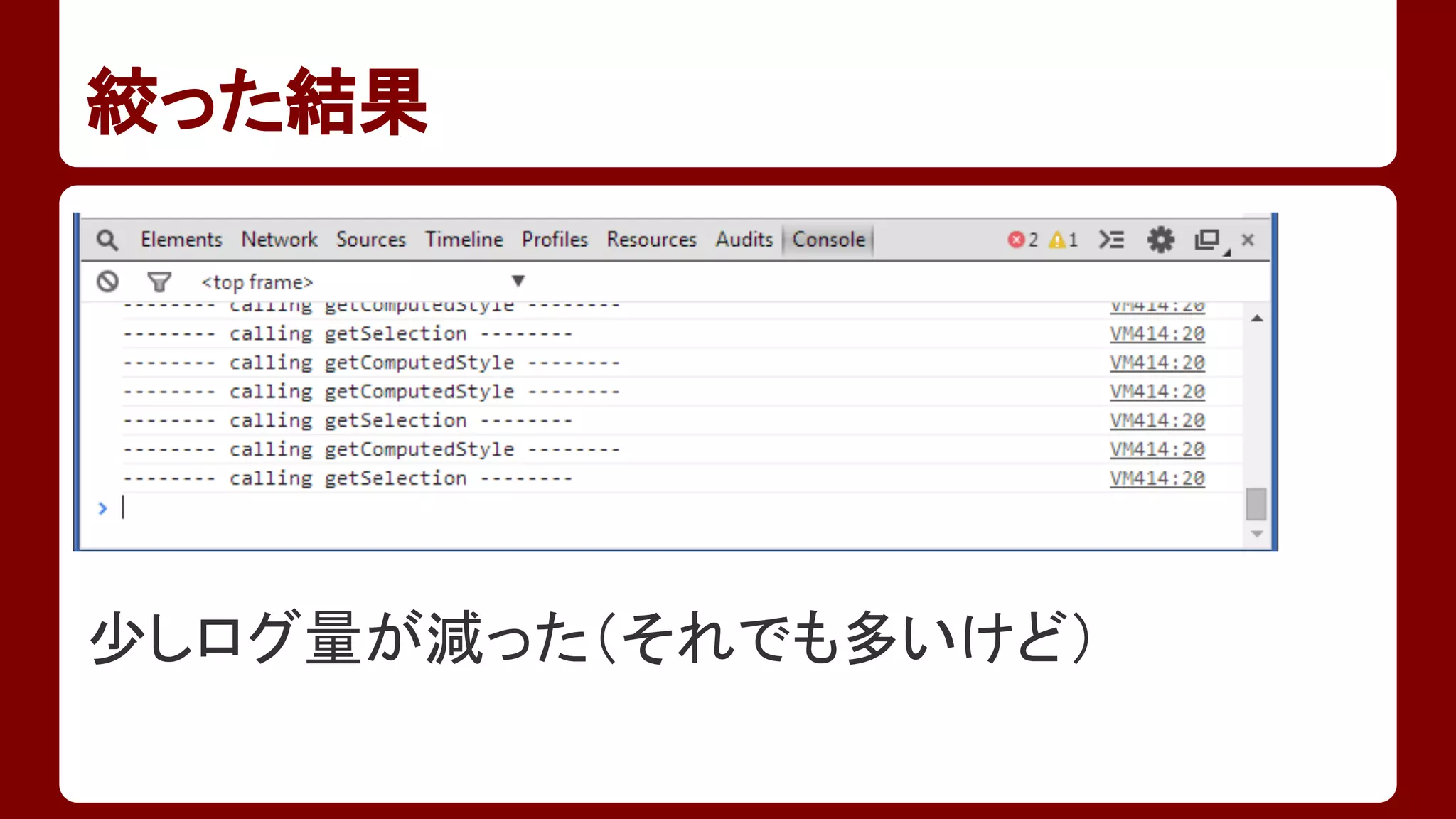Open the Sources tab
Screen dimensions: 1456x819
[x=370, y=240]
